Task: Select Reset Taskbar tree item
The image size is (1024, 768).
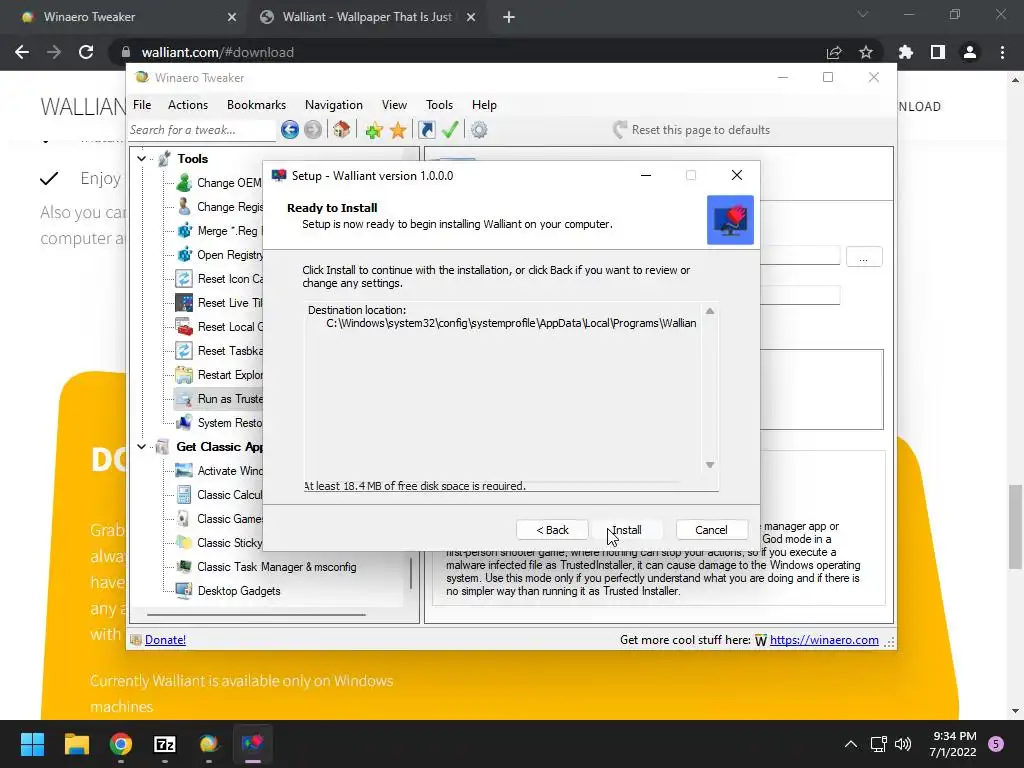Action: point(219,351)
